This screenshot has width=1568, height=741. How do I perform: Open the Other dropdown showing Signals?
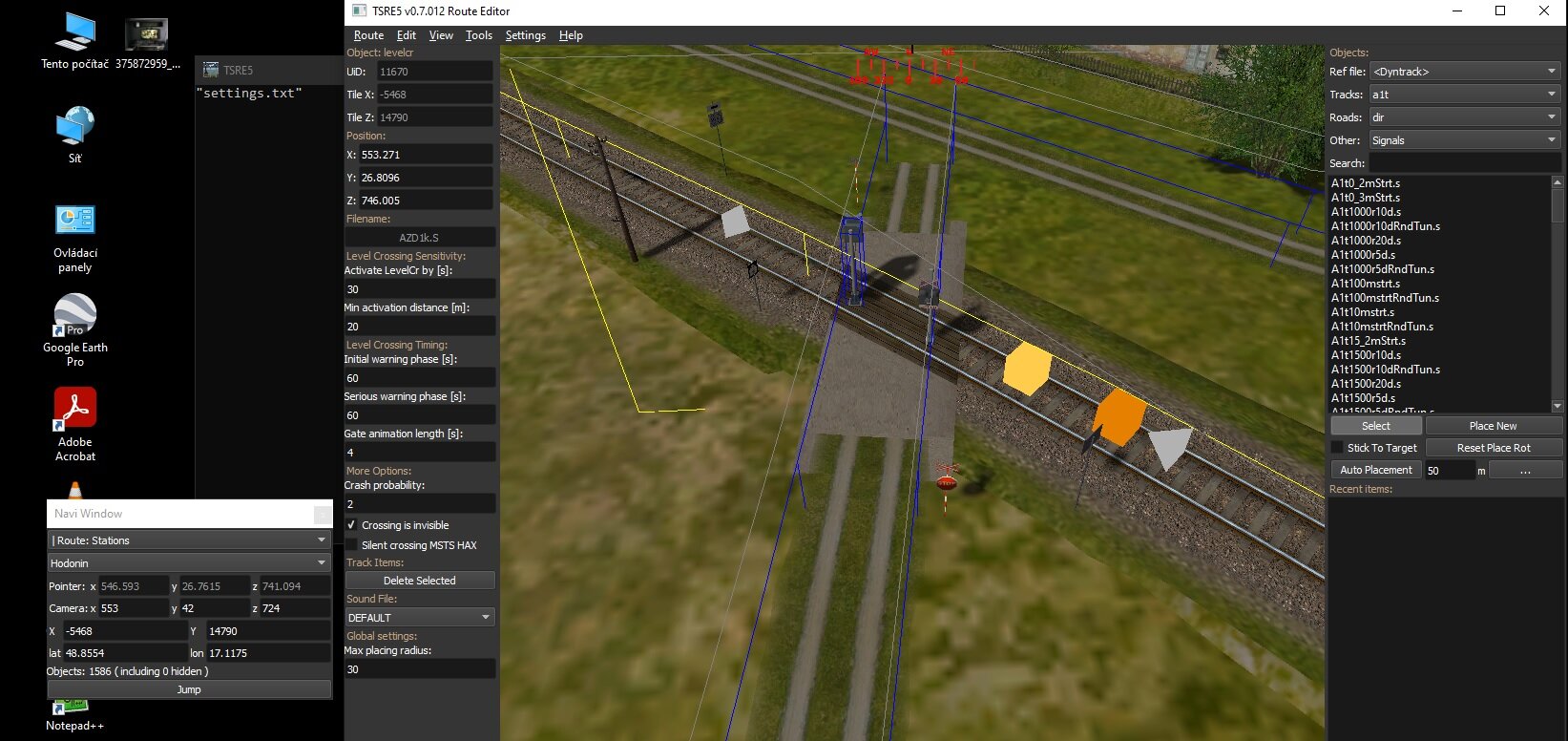click(x=1465, y=140)
